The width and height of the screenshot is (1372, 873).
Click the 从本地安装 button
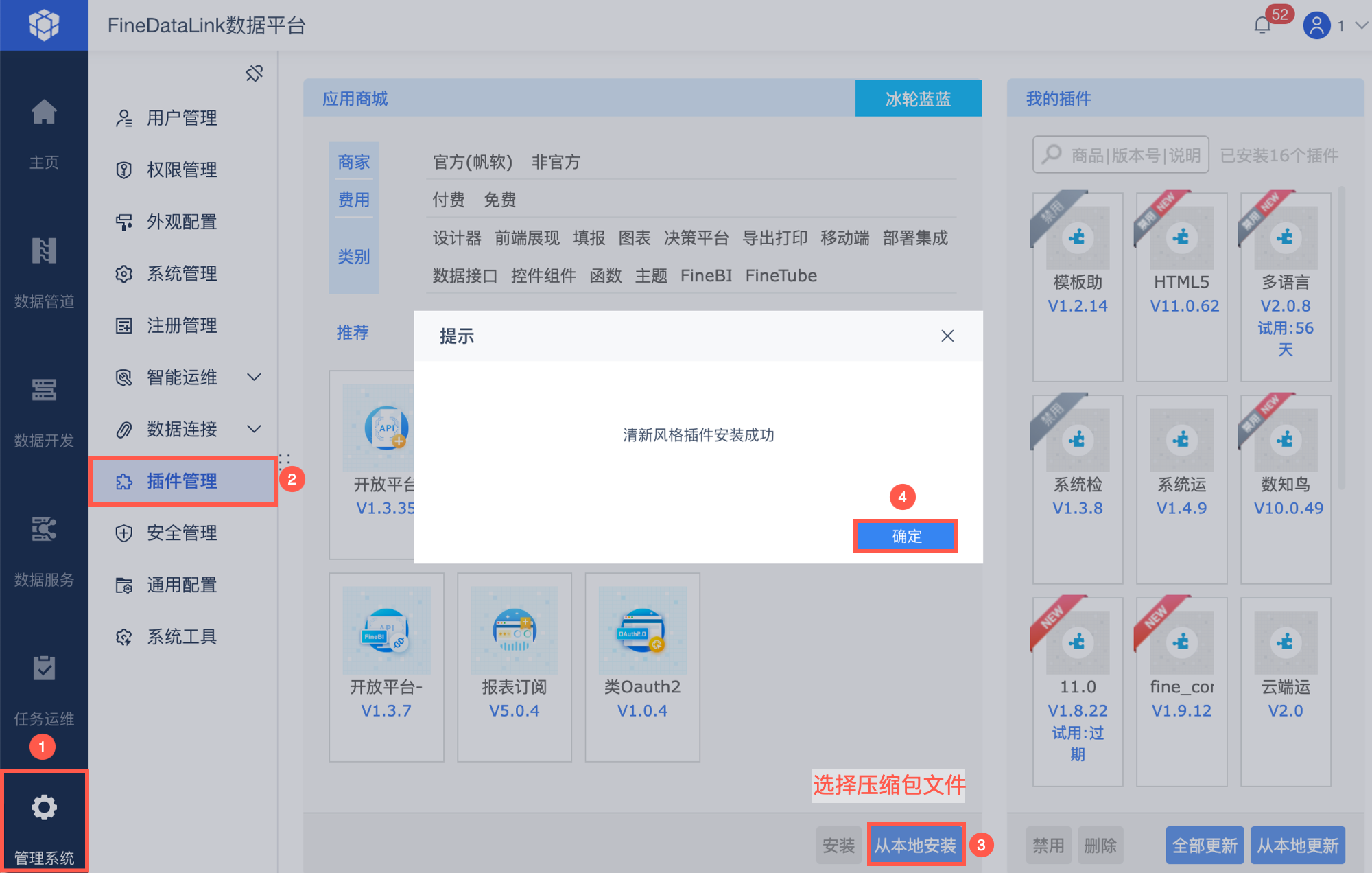pyautogui.click(x=915, y=846)
